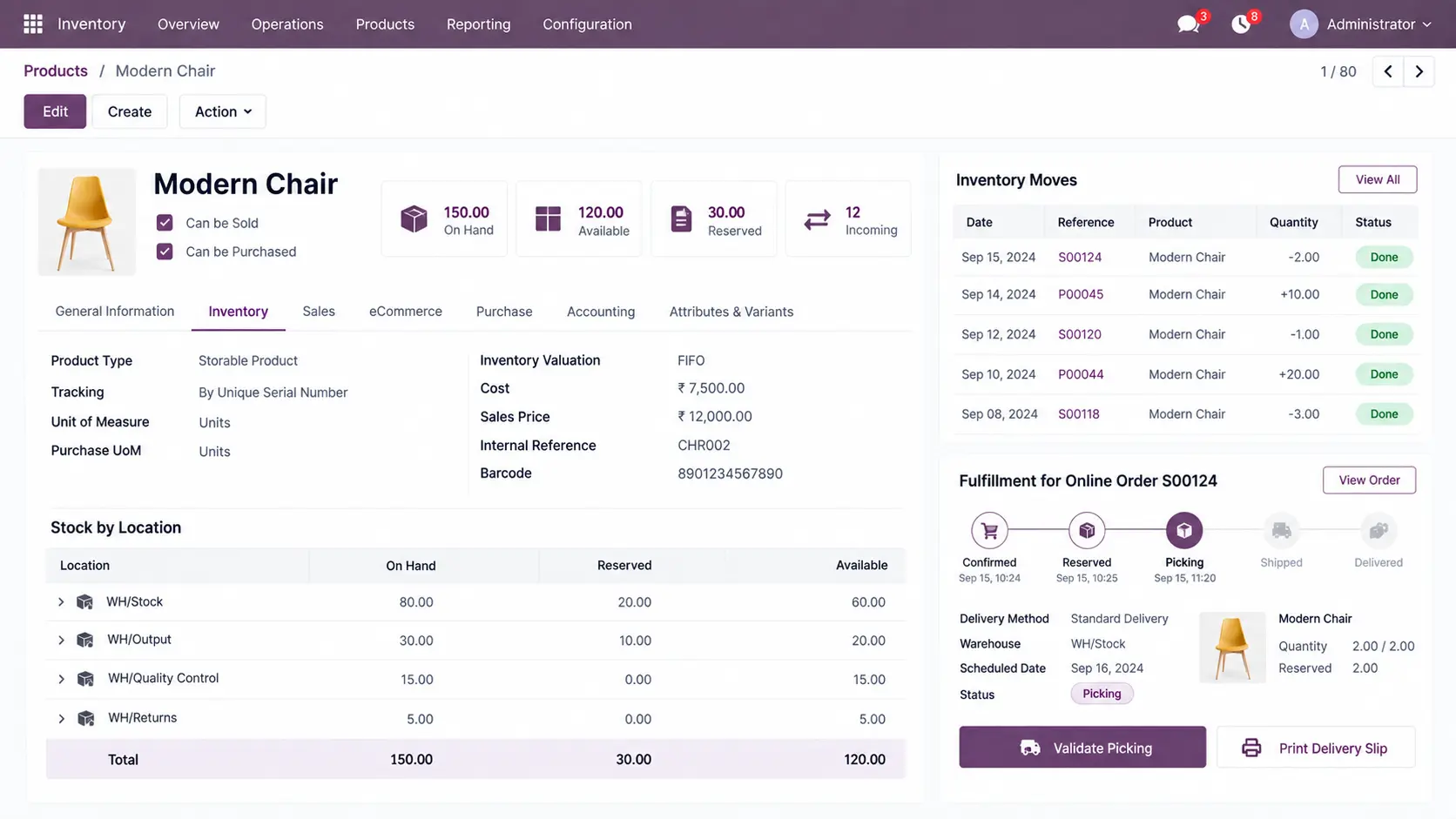Go to previous product record arrow
Screen dimensions: 1456x819
(1388, 71)
